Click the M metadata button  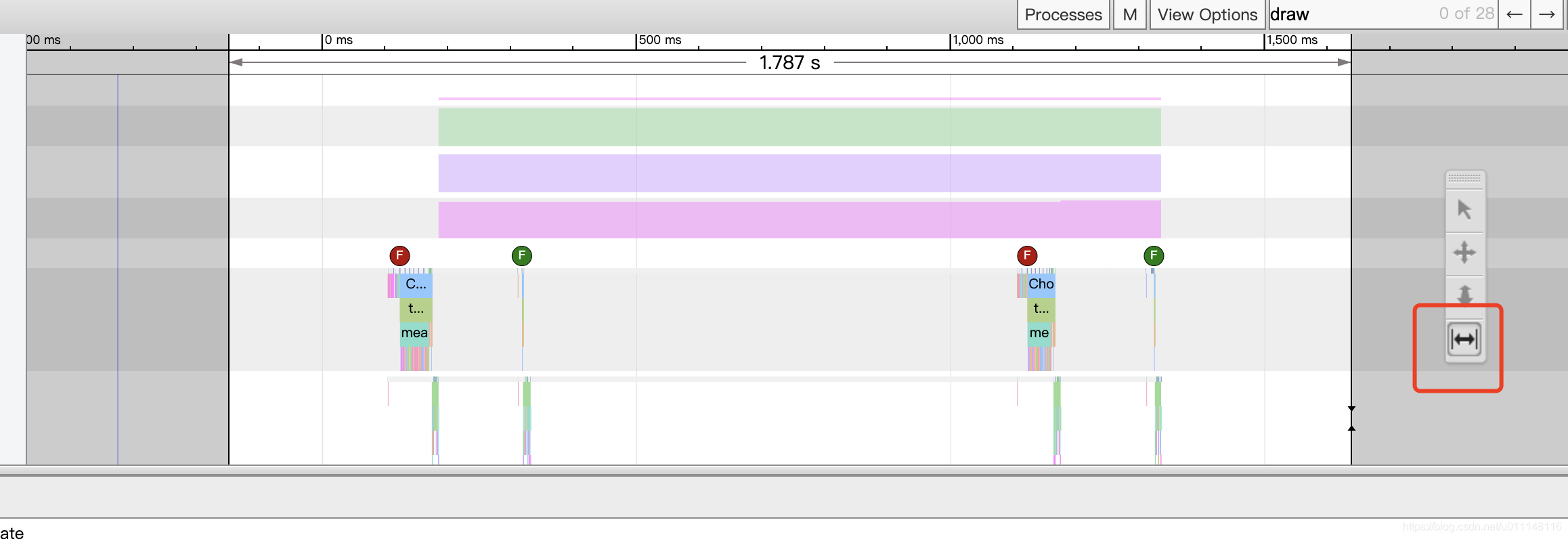point(1130,15)
